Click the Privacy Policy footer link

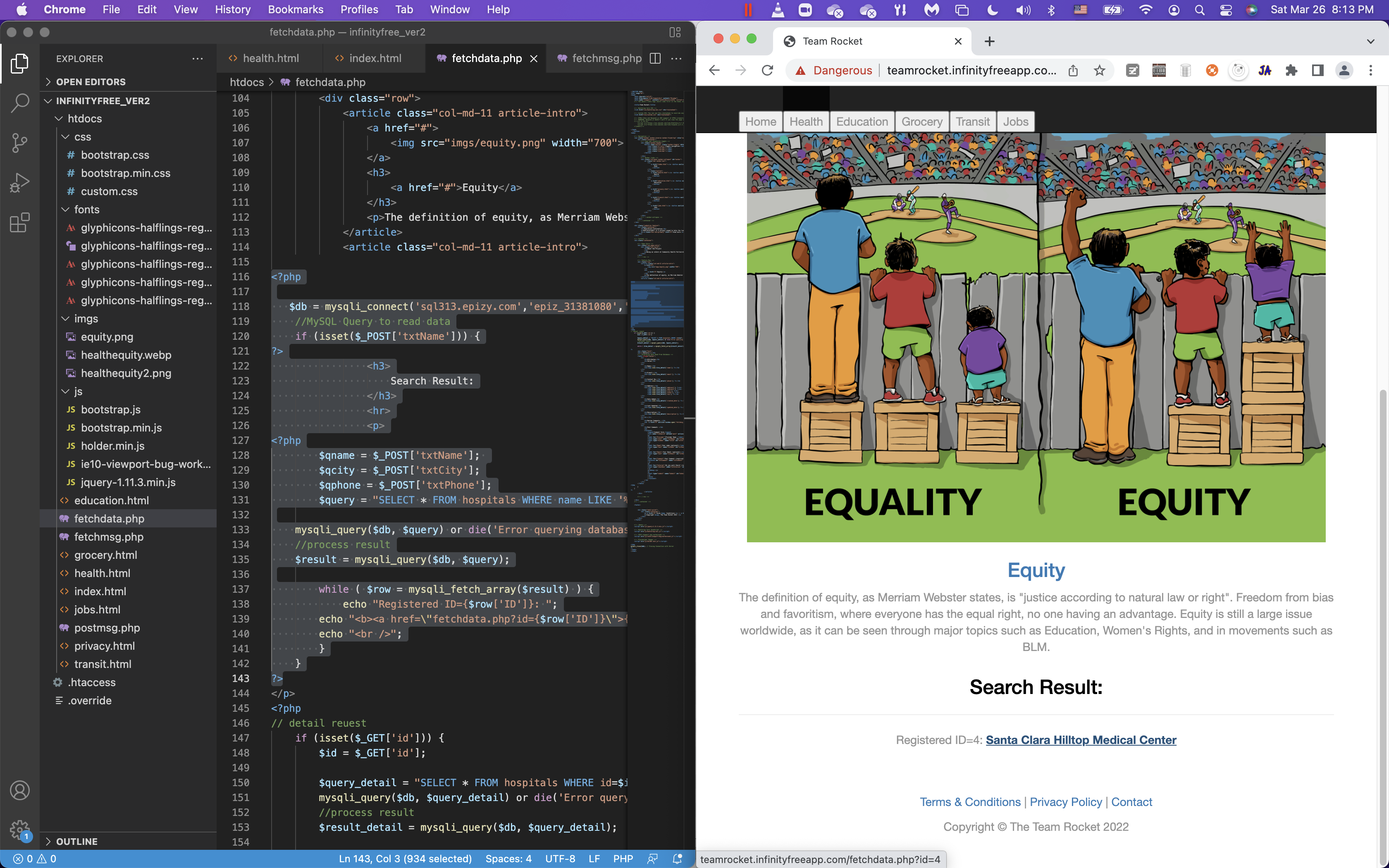1066,802
